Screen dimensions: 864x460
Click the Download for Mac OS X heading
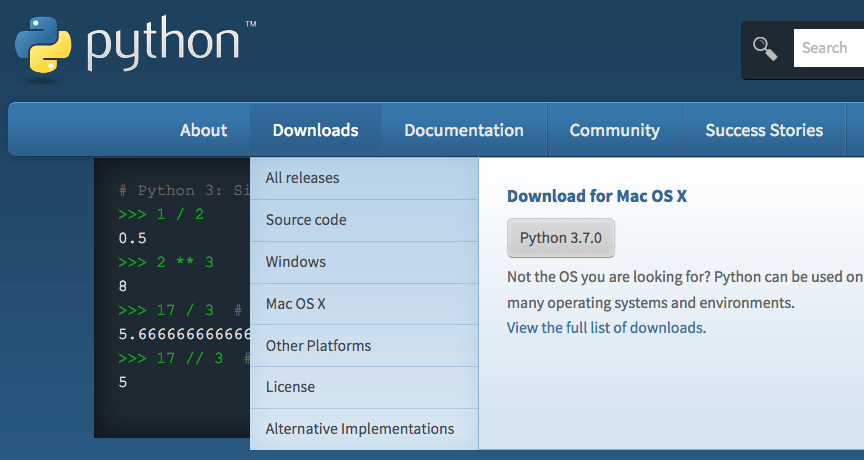pyautogui.click(x=596, y=196)
